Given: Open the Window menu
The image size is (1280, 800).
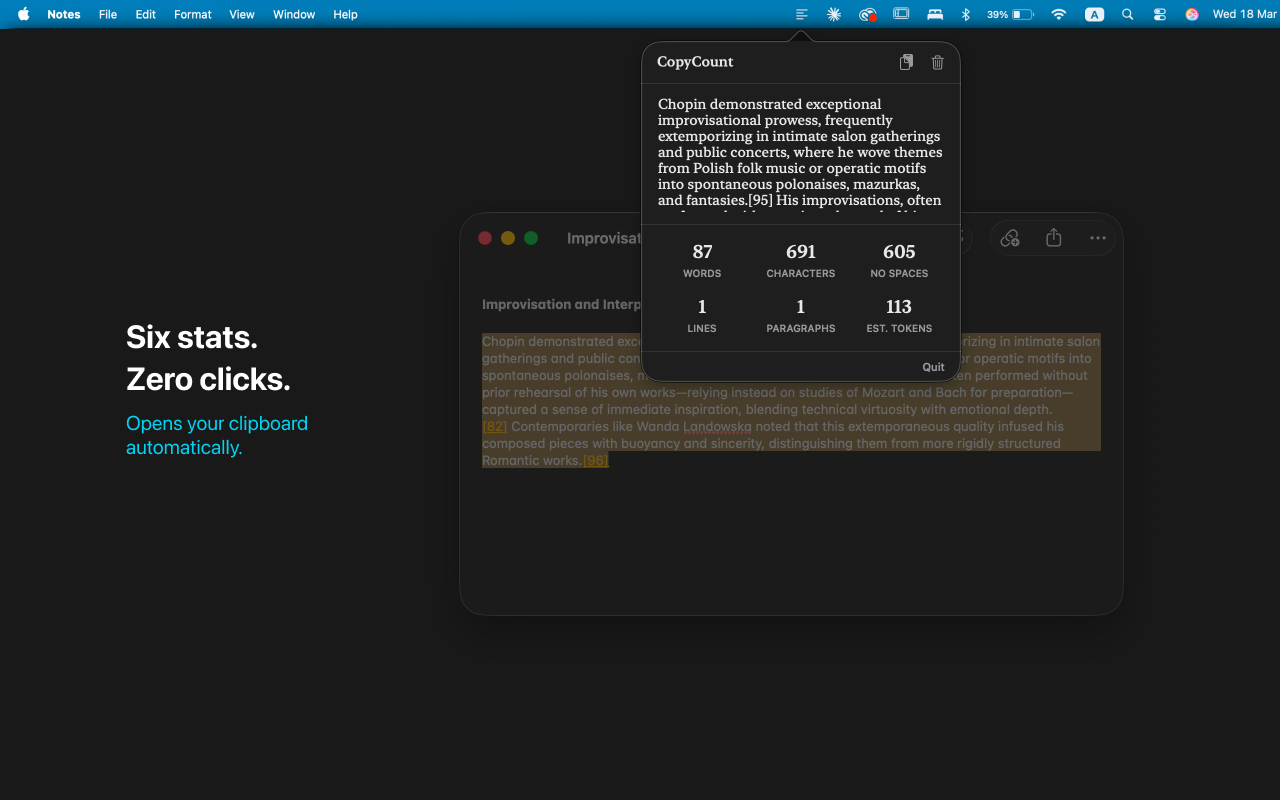Looking at the screenshot, I should [294, 14].
